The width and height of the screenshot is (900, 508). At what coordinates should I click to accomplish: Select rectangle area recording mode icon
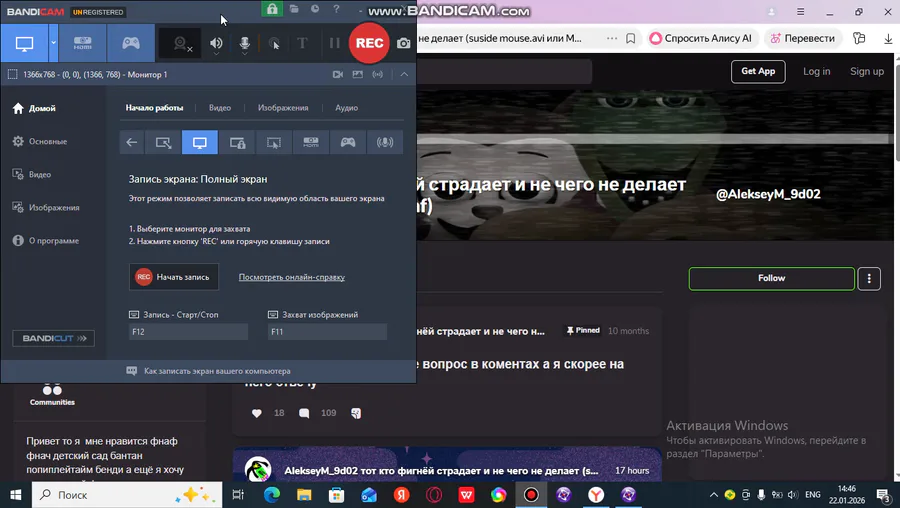[163, 142]
